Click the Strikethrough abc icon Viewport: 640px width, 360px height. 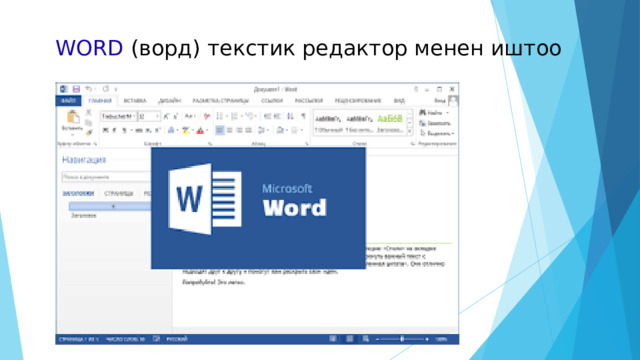click(x=139, y=130)
